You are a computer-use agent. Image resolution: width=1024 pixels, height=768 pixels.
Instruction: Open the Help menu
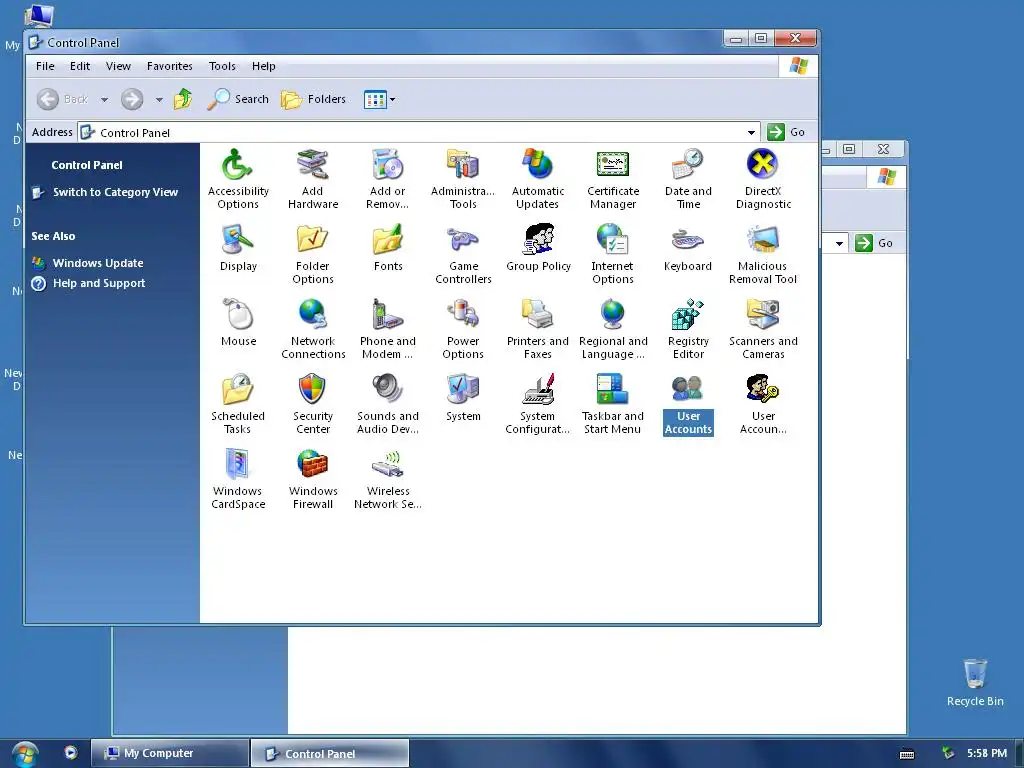click(x=264, y=66)
